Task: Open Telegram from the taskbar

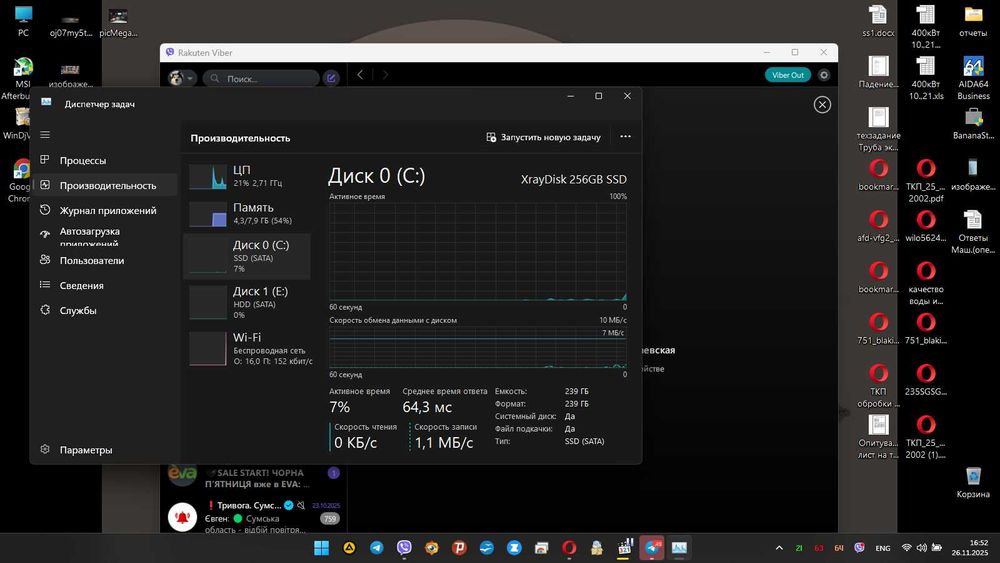Action: coord(377,548)
